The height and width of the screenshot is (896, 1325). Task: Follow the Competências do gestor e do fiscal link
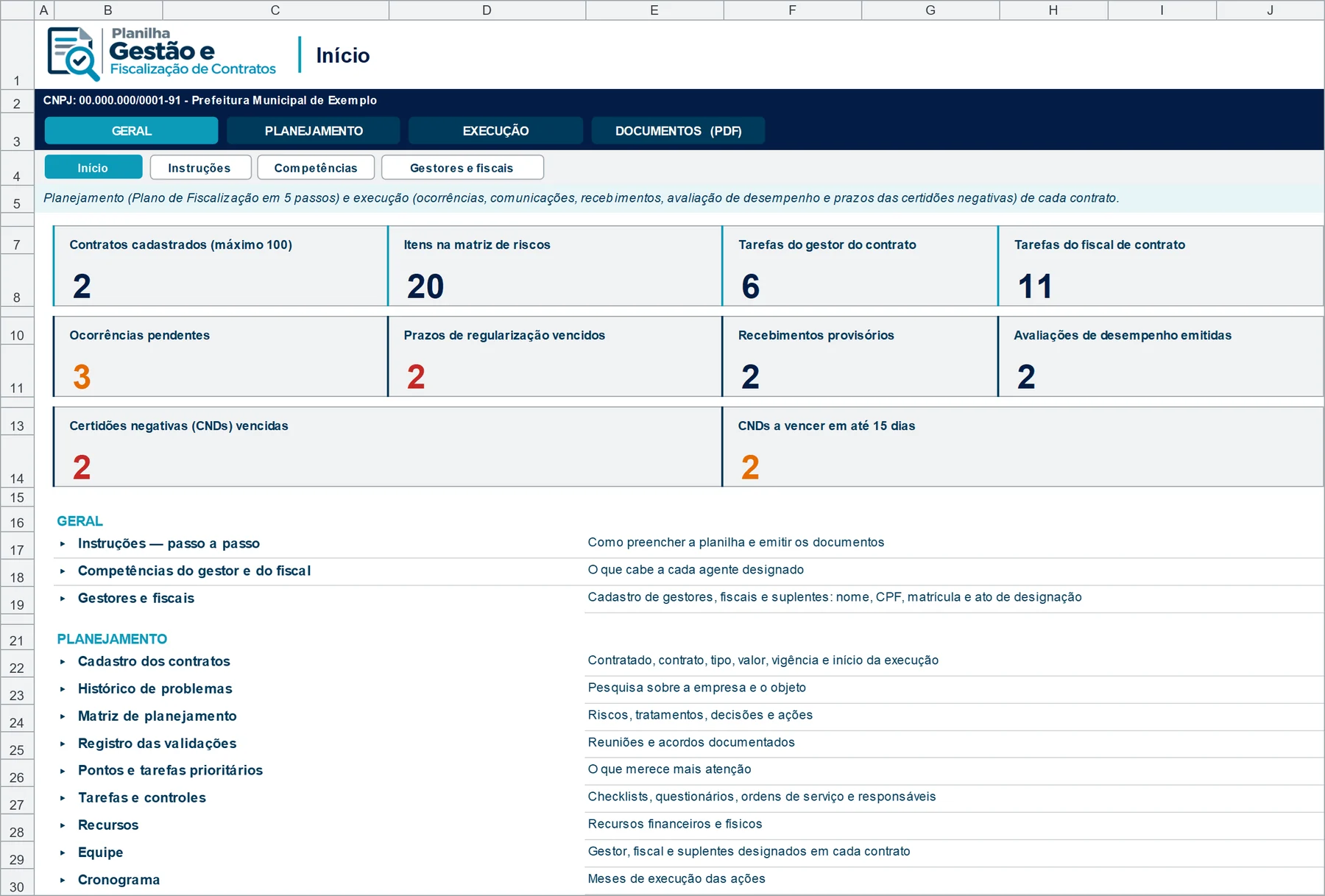pyautogui.click(x=194, y=571)
